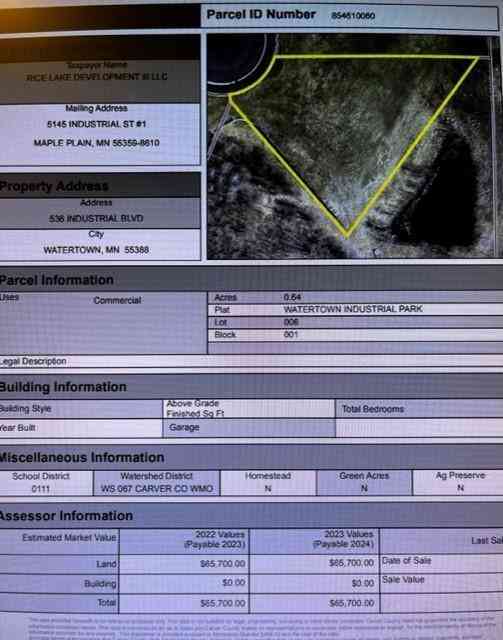Click the Legal Description row
This screenshot has height=640, width=503.
tap(252, 361)
